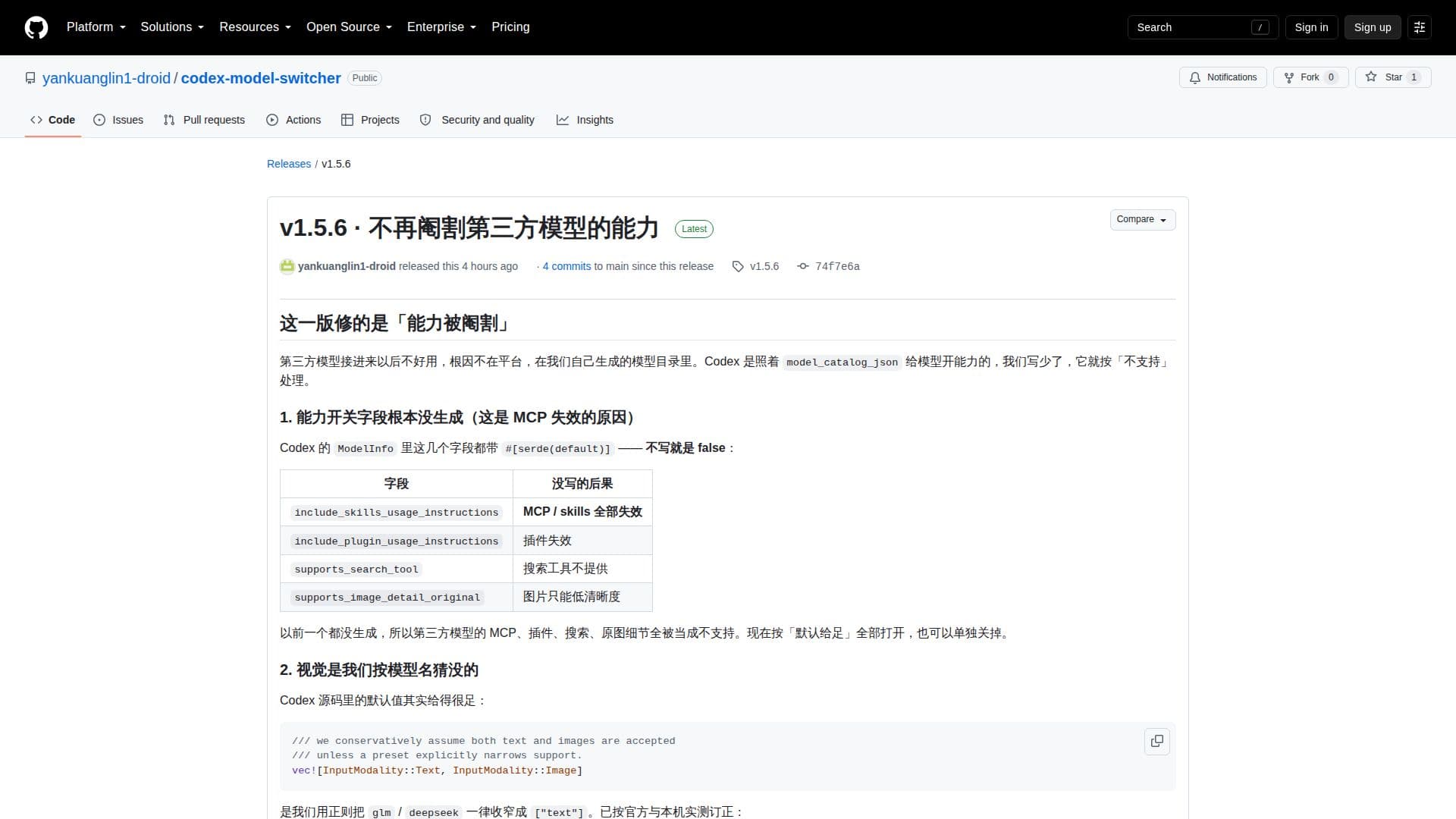This screenshot has height=819, width=1456.
Task: Select supports_search_tool table cell
Action: [397, 570]
